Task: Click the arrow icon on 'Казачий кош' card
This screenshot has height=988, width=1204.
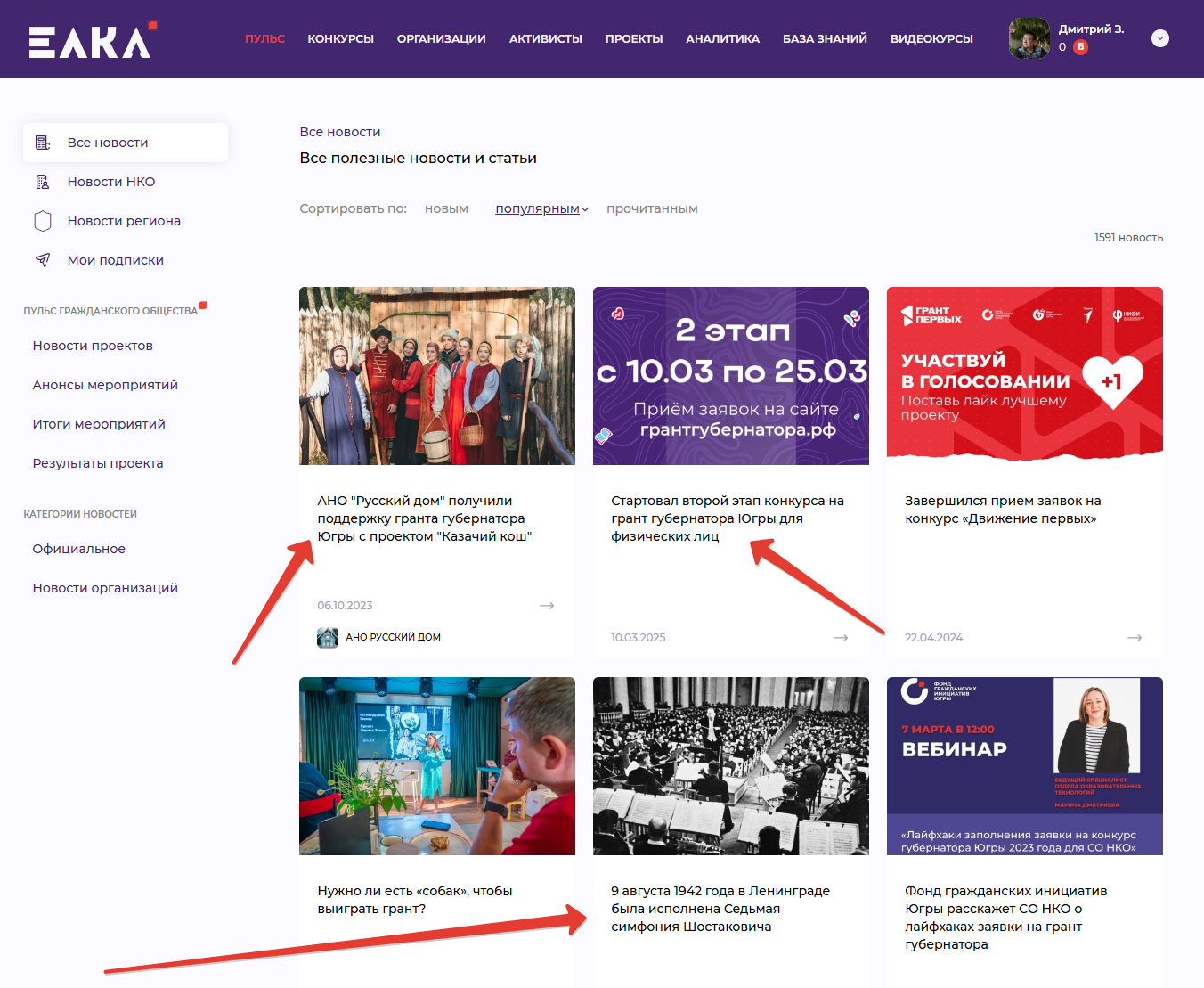Action: 547,606
